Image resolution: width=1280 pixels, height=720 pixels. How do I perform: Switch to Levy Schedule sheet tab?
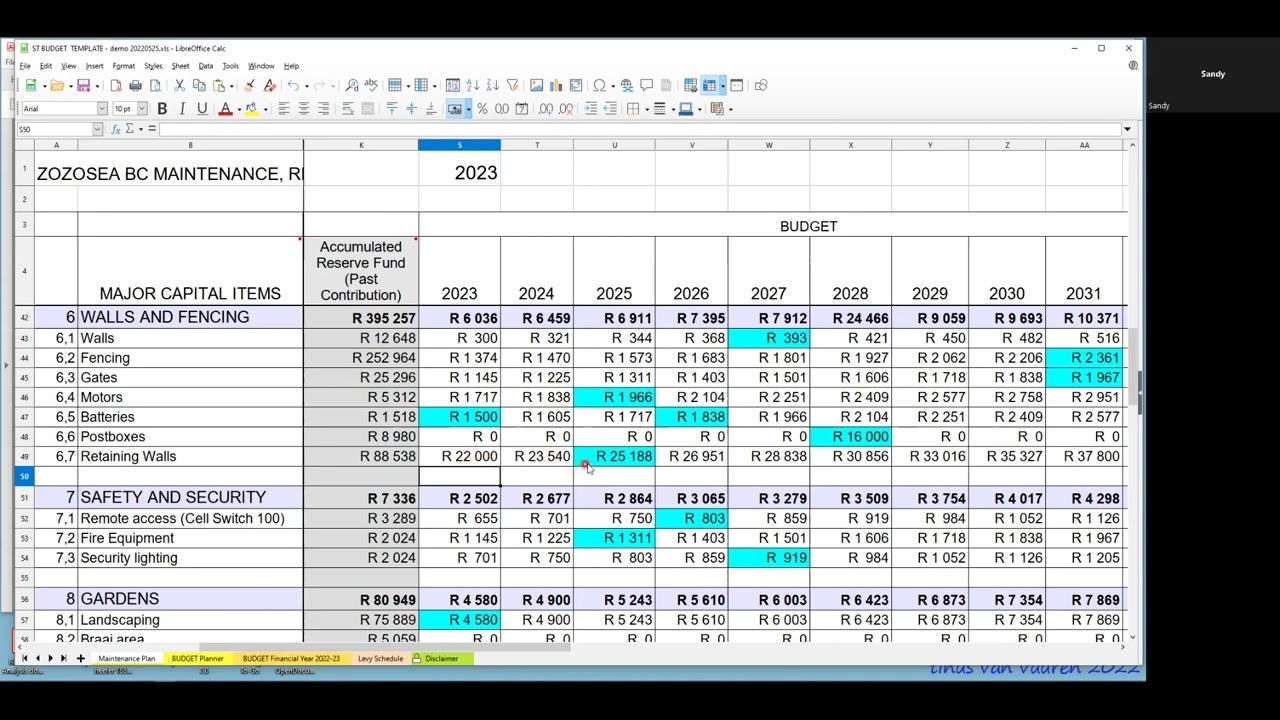click(x=380, y=658)
